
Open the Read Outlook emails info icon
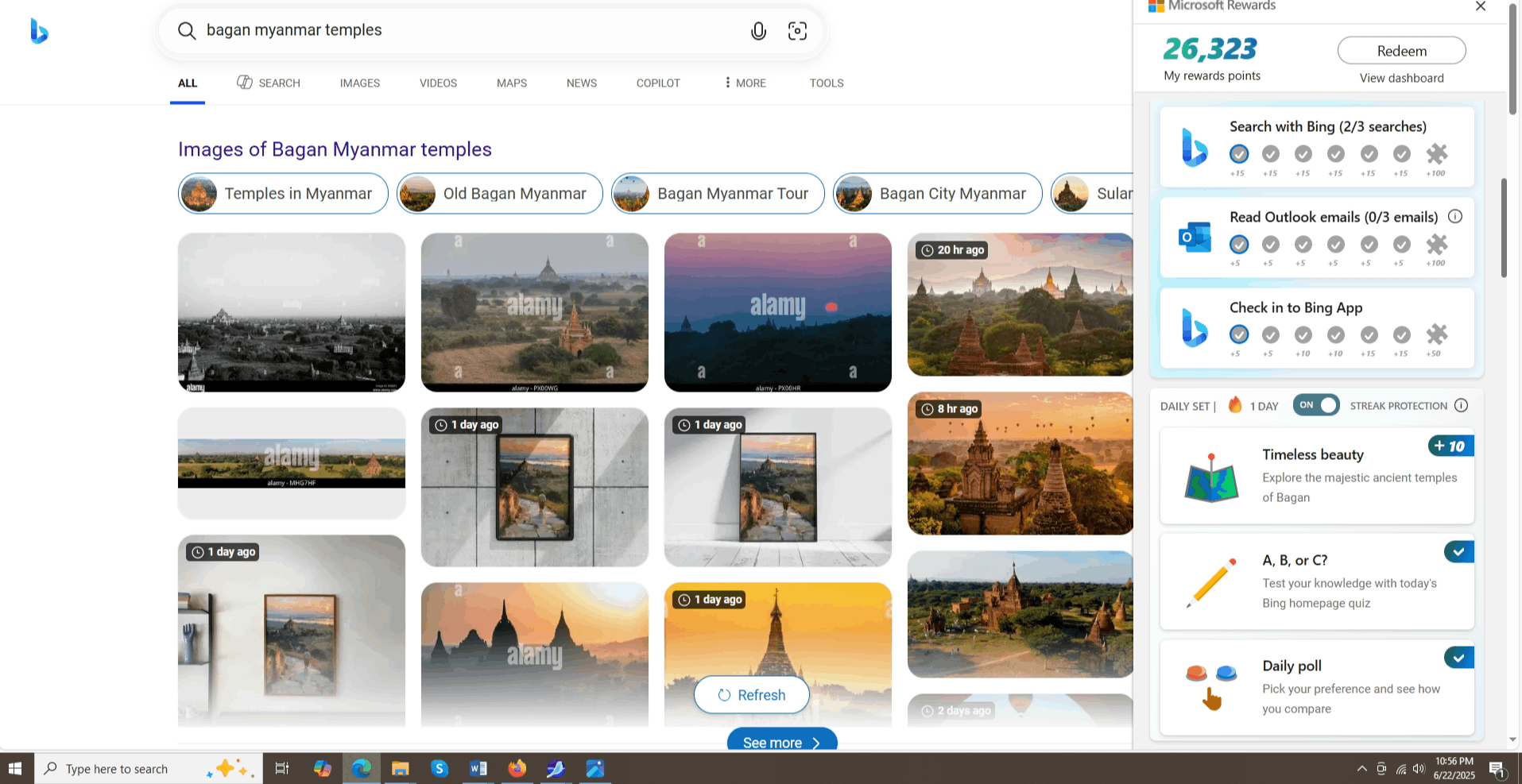tap(1455, 215)
